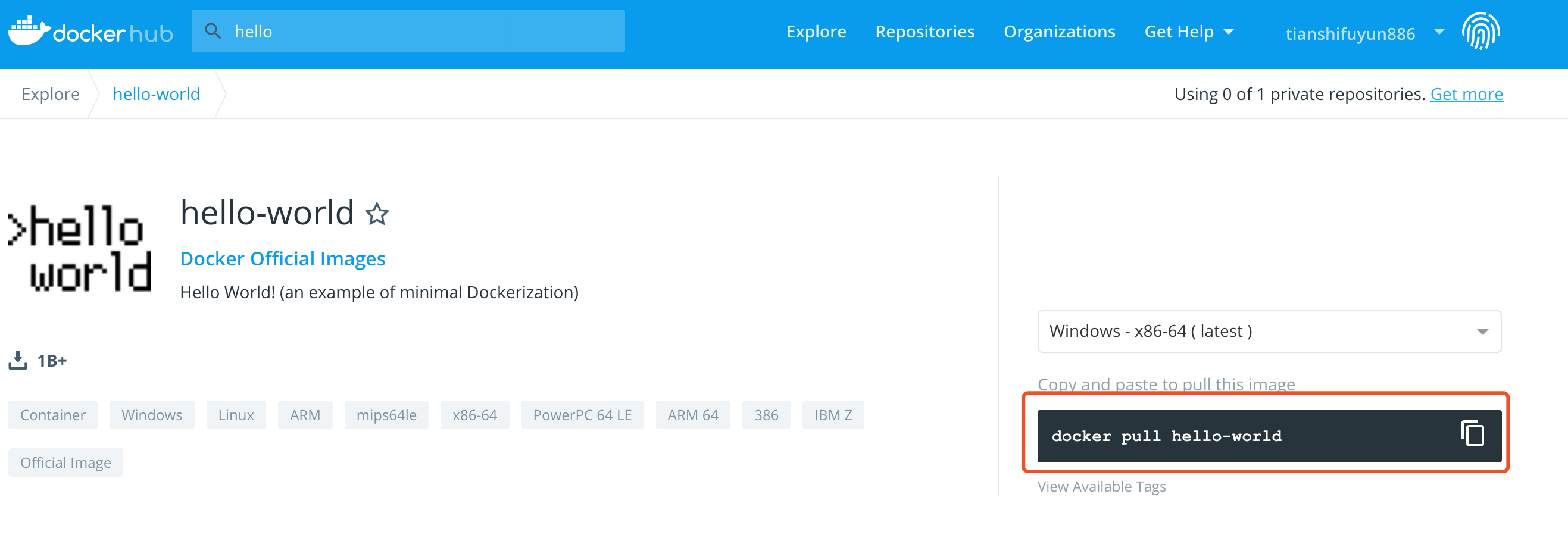Click the downloads count icon

[18, 360]
